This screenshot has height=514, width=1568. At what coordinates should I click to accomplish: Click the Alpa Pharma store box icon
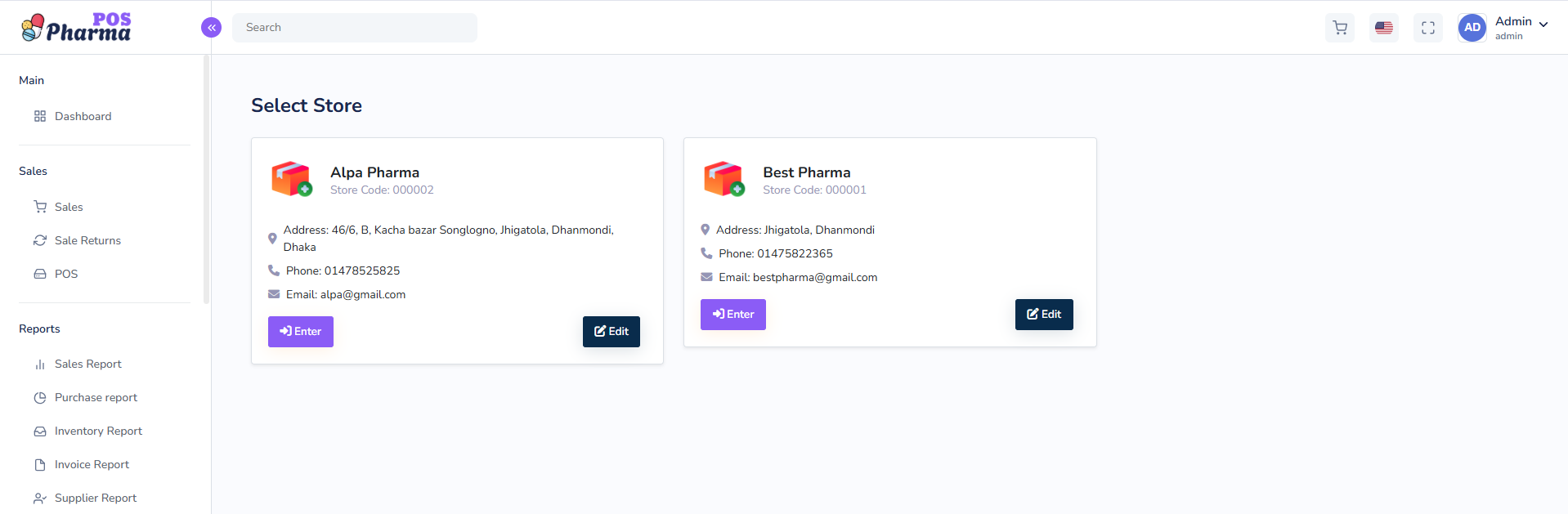(x=292, y=179)
